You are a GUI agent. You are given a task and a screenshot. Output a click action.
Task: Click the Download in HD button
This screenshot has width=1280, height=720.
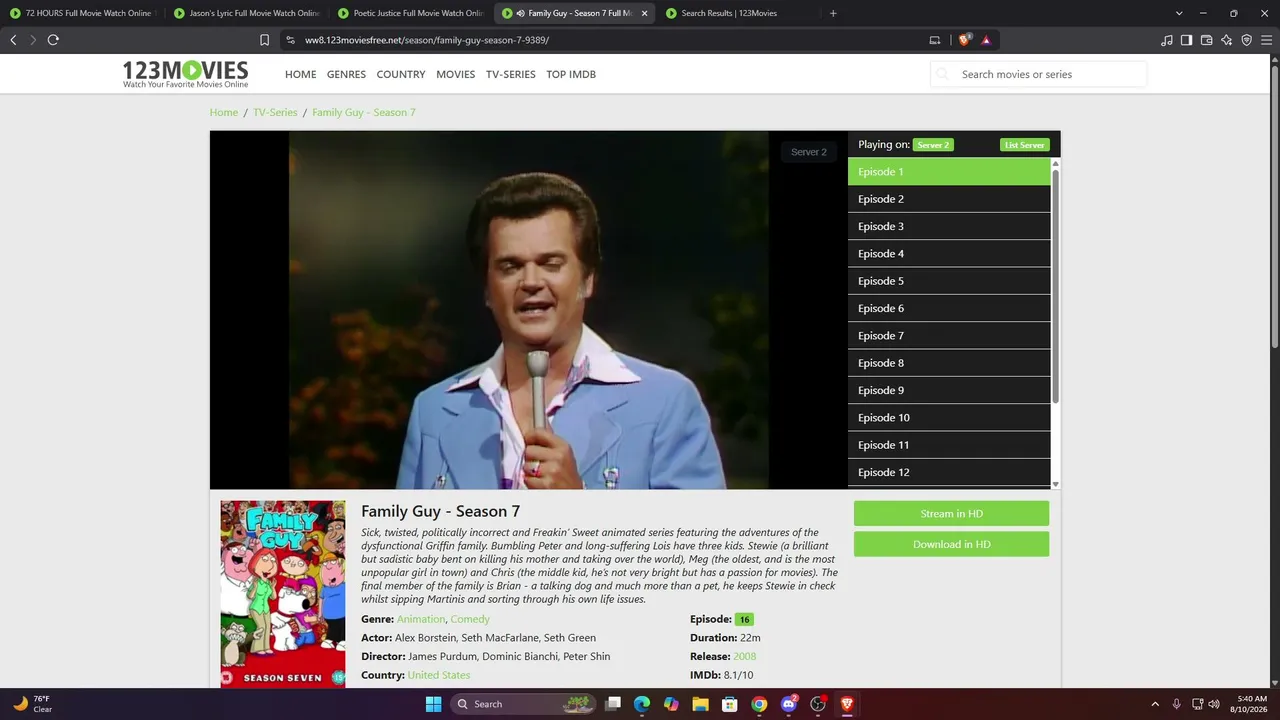[x=951, y=544]
